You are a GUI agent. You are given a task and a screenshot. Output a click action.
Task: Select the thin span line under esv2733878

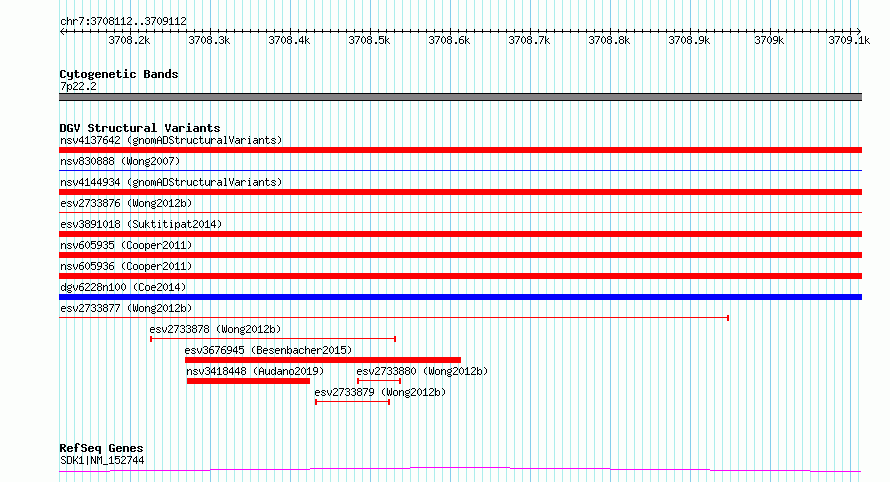273,339
